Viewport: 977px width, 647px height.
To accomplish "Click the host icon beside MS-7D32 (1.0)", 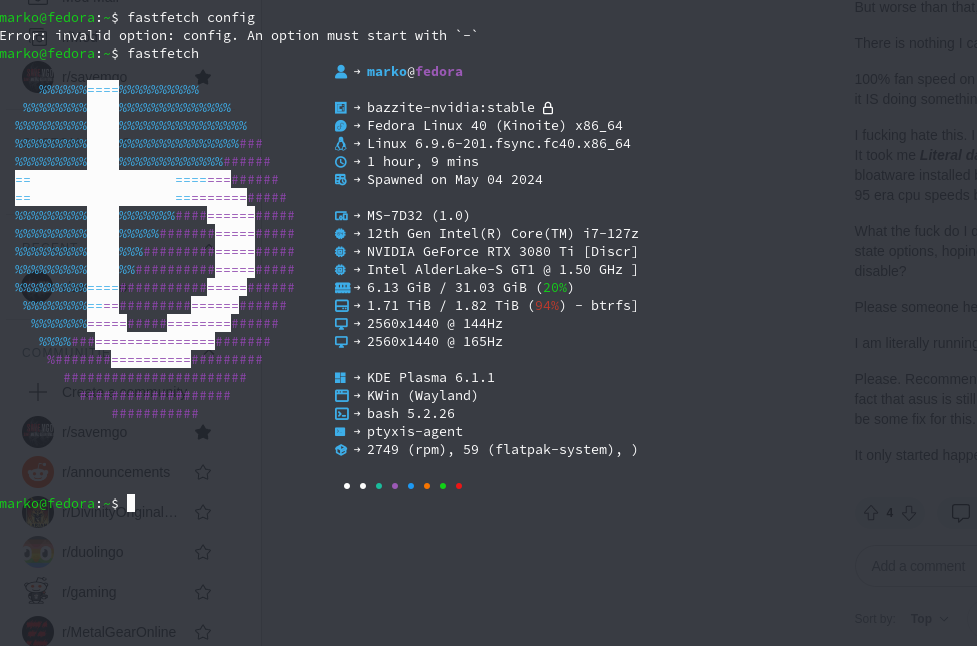I will (341, 216).
